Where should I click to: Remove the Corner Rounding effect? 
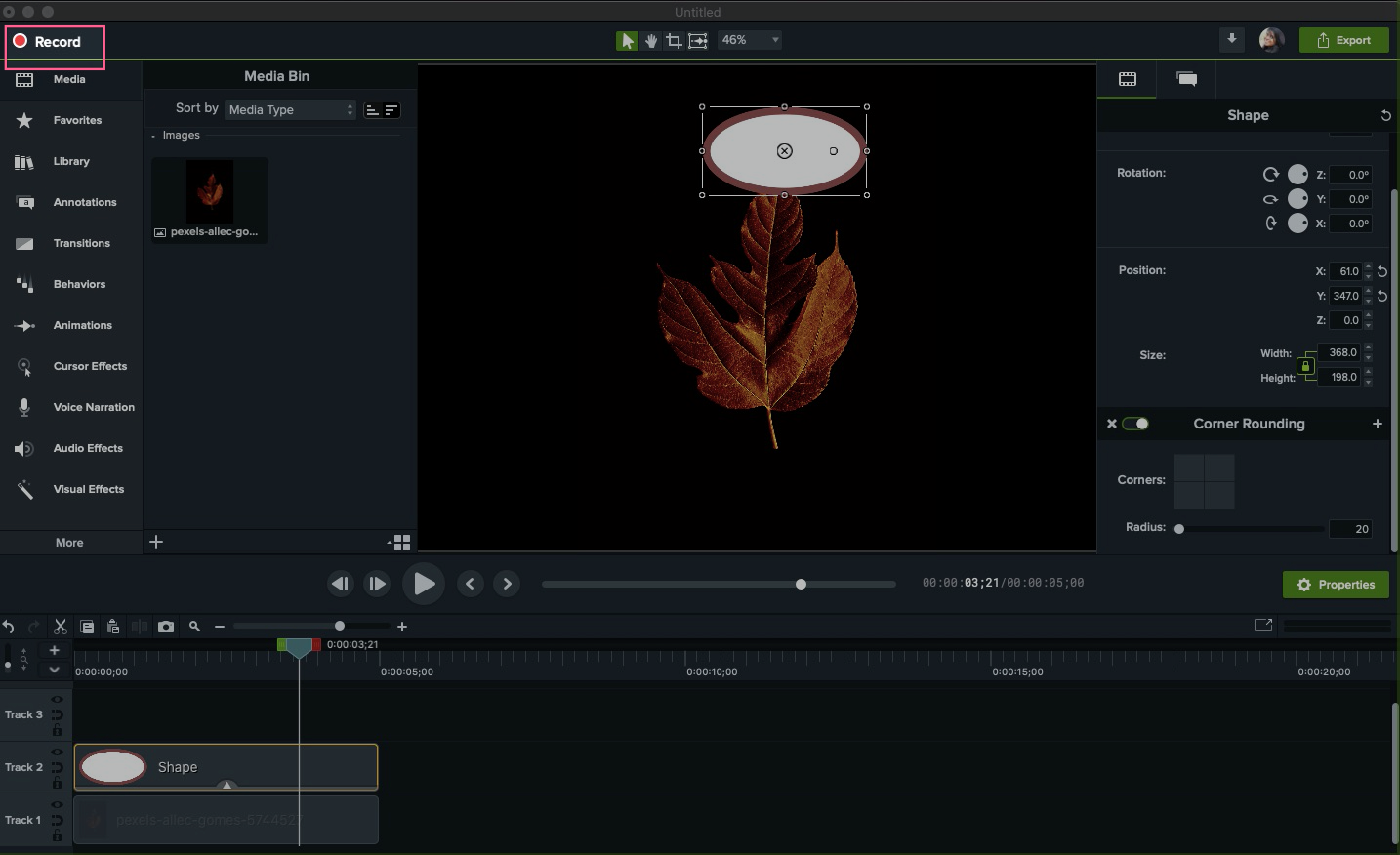tap(1111, 424)
